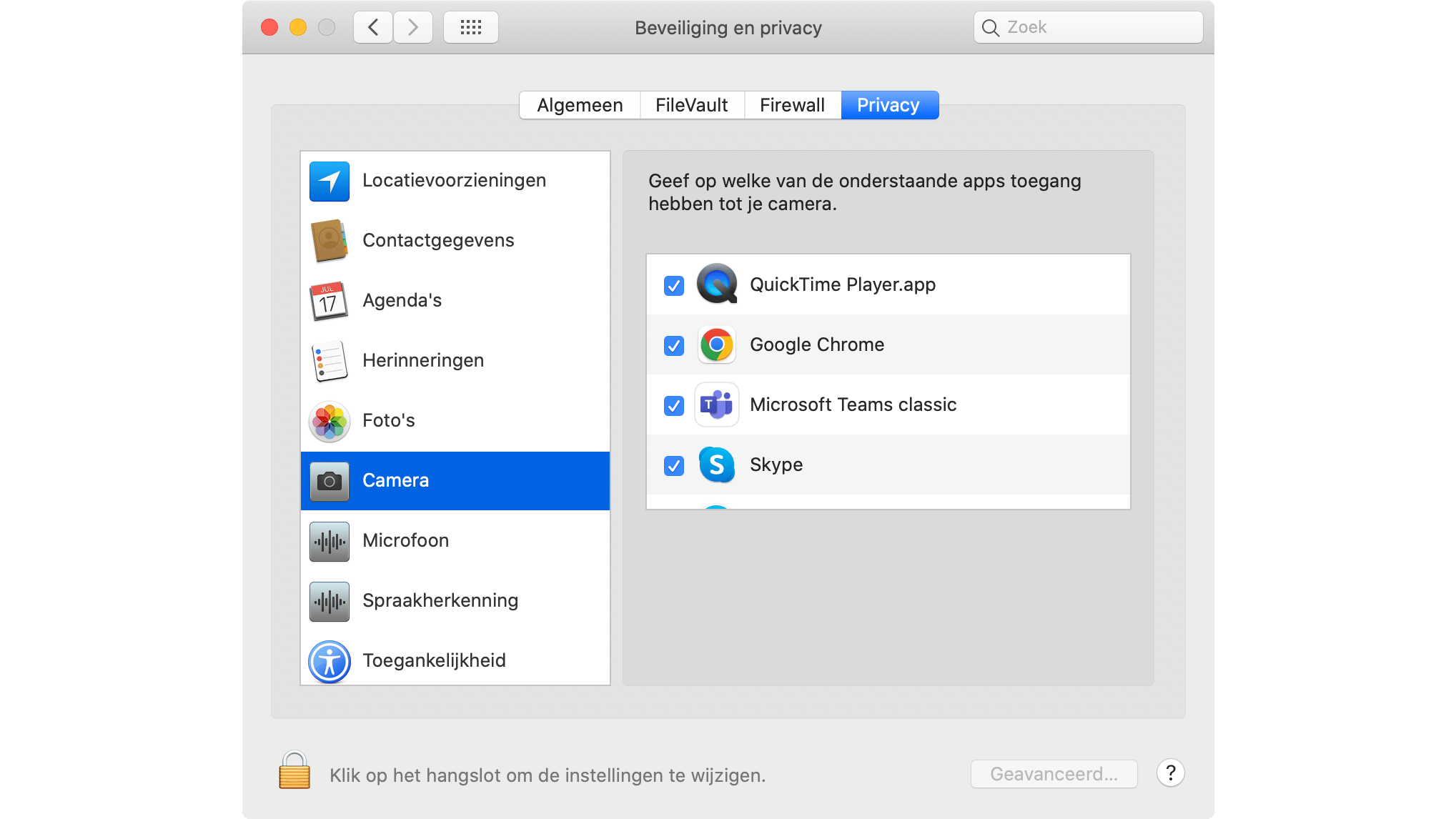This screenshot has height=819, width=1456.
Task: Open the FileVault tab
Action: click(691, 105)
